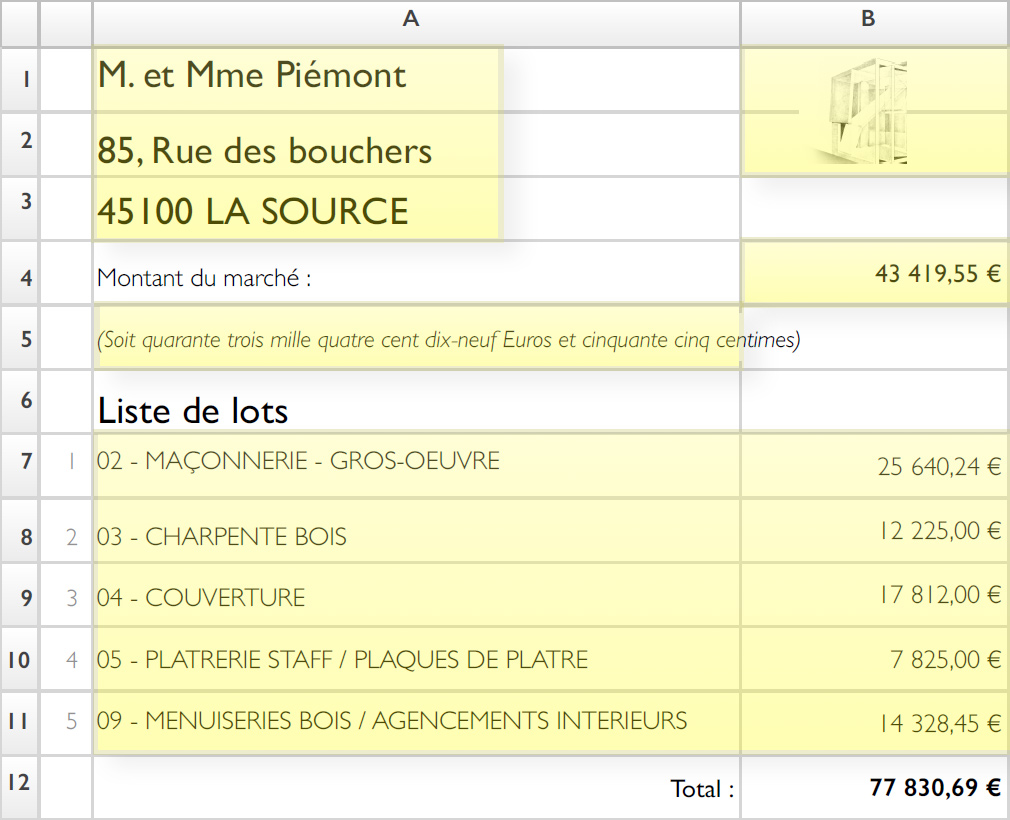This screenshot has height=820, width=1010.
Task: Click the 43 419,55 € amount cell
Action: [x=937, y=274]
